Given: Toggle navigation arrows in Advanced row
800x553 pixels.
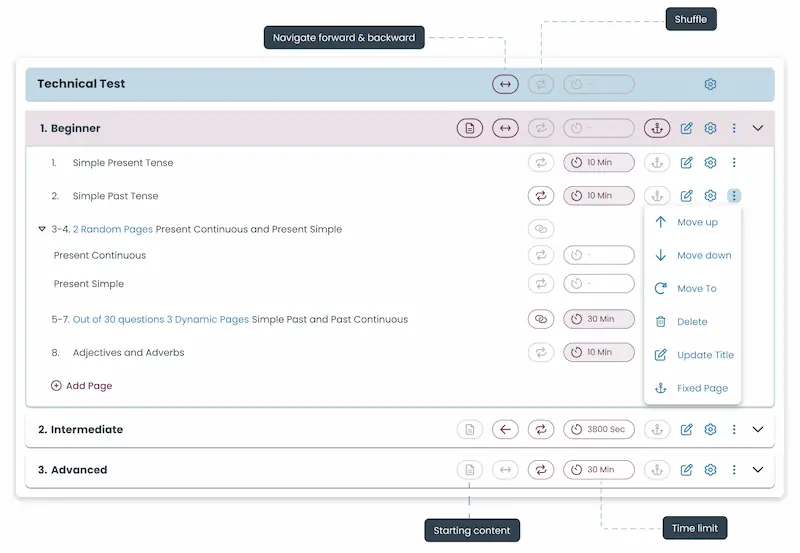Looking at the screenshot, I should click(x=505, y=470).
